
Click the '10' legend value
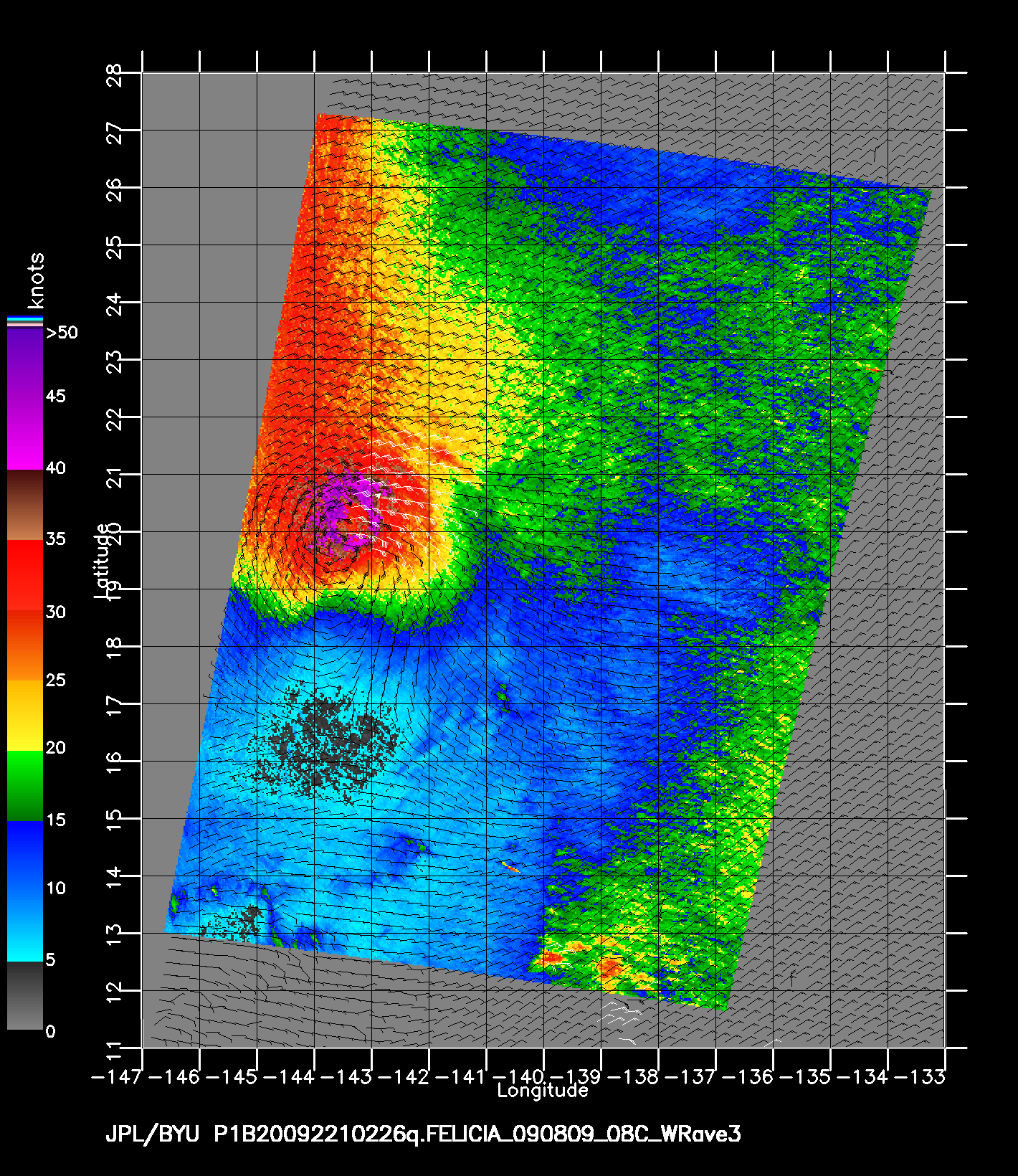point(56,888)
